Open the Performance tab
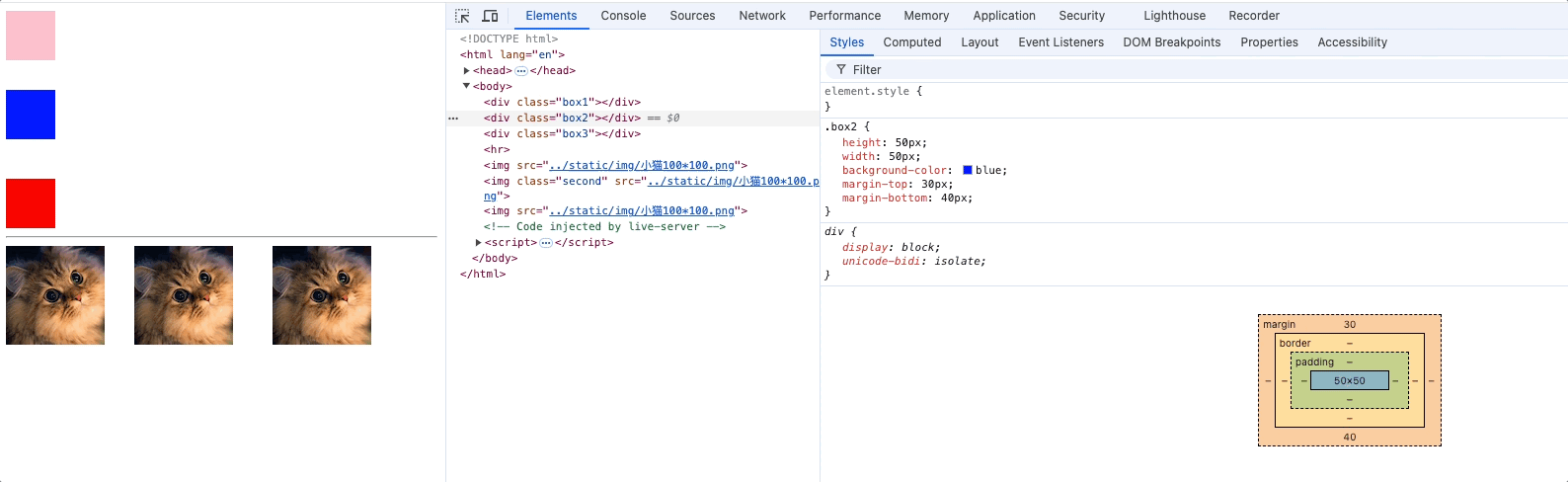Image resolution: width=1568 pixels, height=482 pixels. 844,16
